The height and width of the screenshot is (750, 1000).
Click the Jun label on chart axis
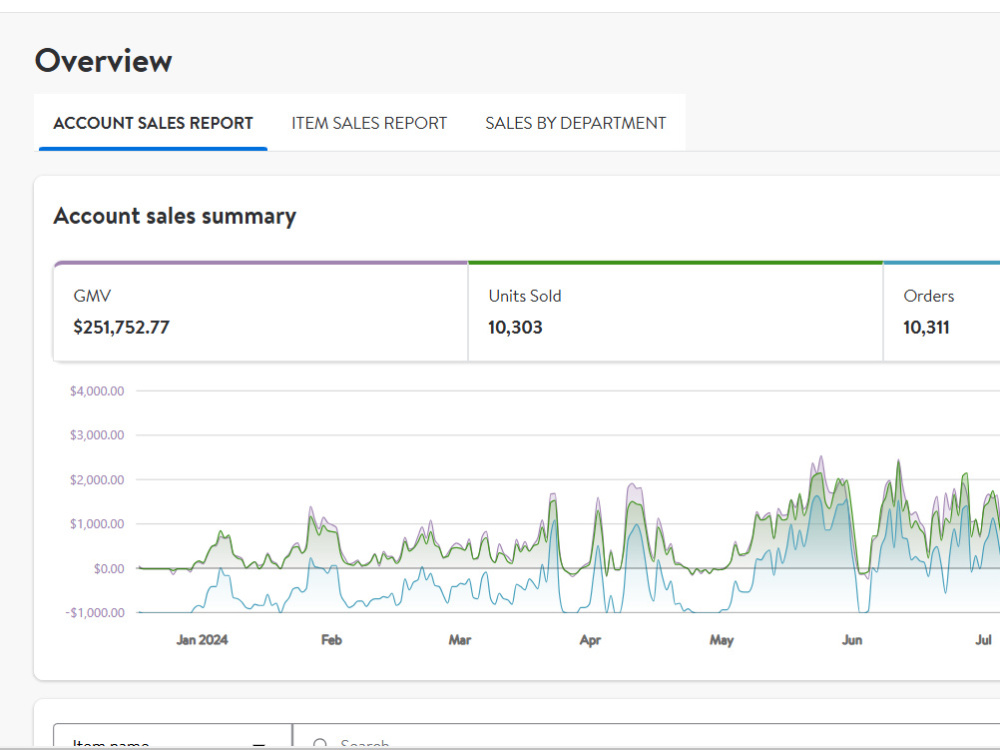(852, 640)
